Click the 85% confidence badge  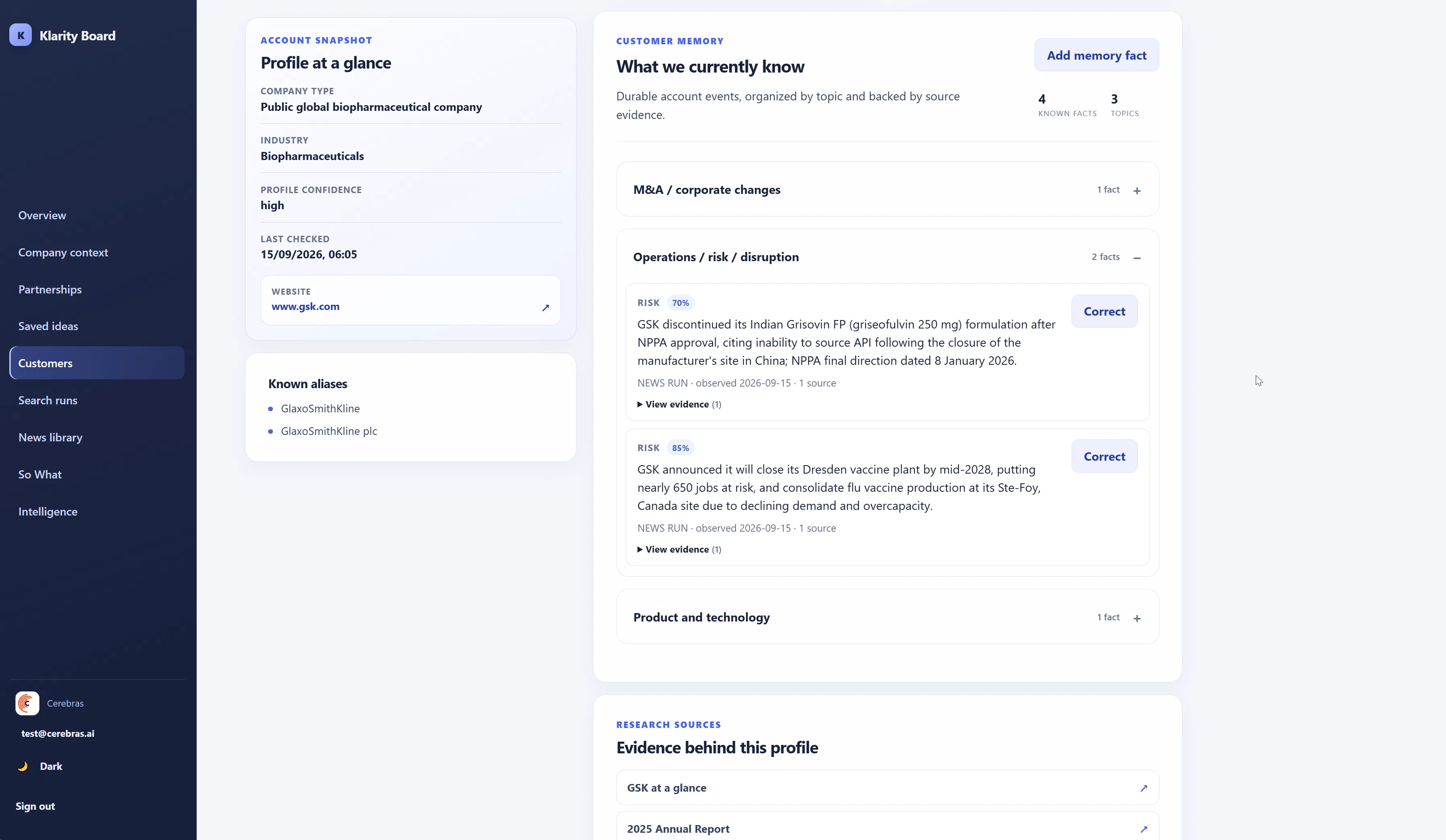(680, 448)
